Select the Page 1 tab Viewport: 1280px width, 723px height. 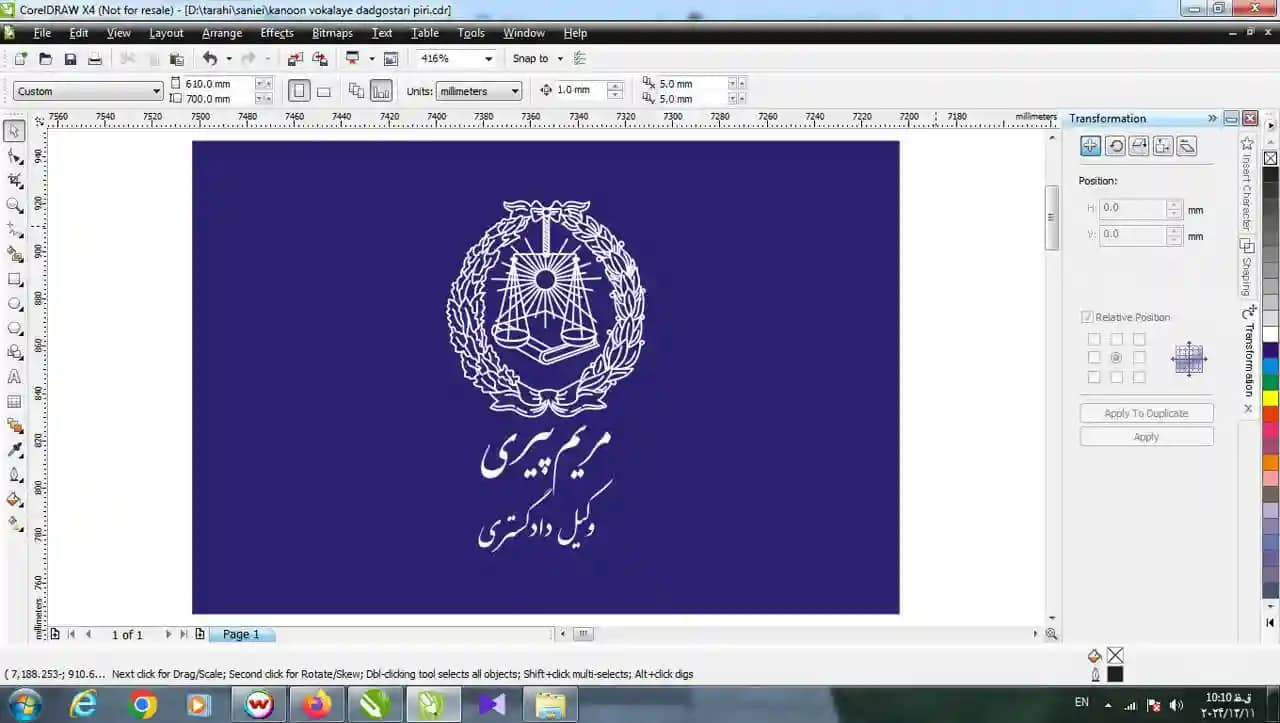click(241, 634)
